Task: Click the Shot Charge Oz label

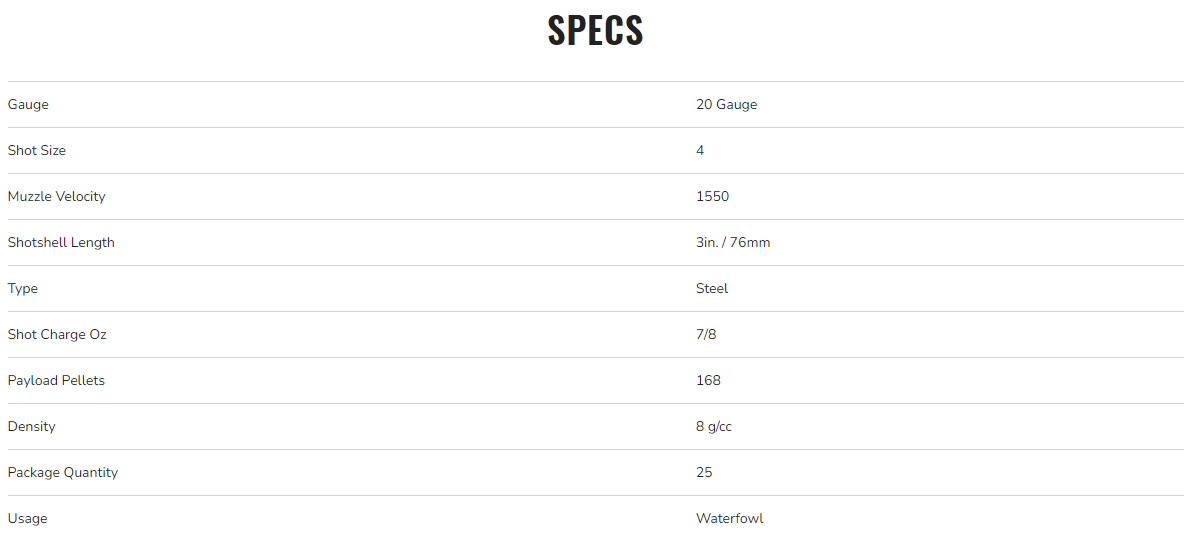Action: 57,335
